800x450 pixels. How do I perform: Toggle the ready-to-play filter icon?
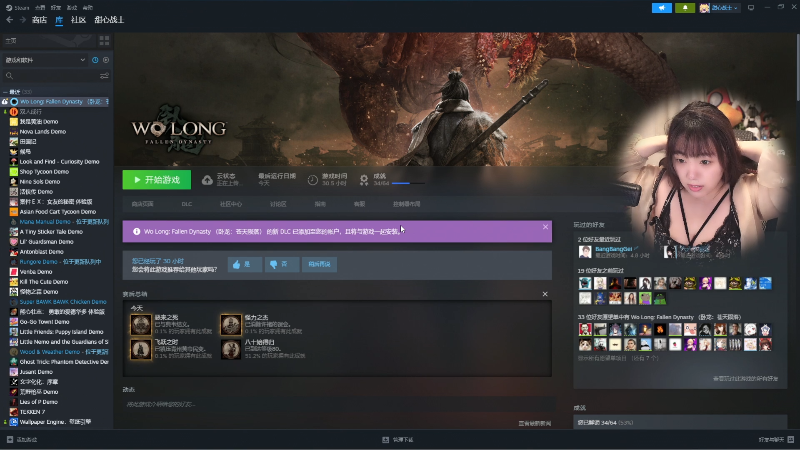pyautogui.click(x=106, y=60)
